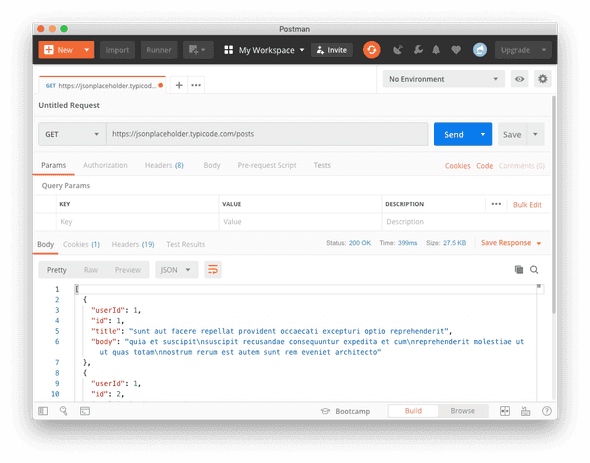The width and height of the screenshot is (590, 463).
Task: Switch to Build mode
Action: point(413,411)
